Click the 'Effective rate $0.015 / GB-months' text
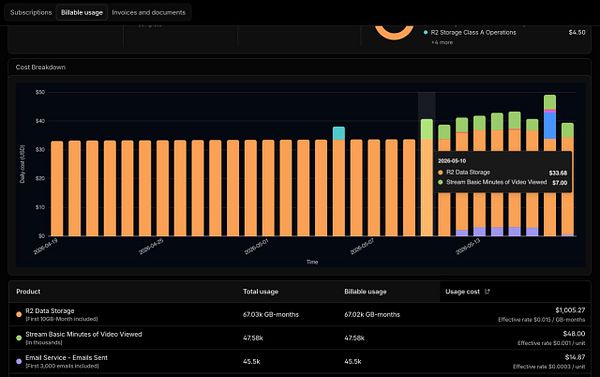 click(x=541, y=320)
